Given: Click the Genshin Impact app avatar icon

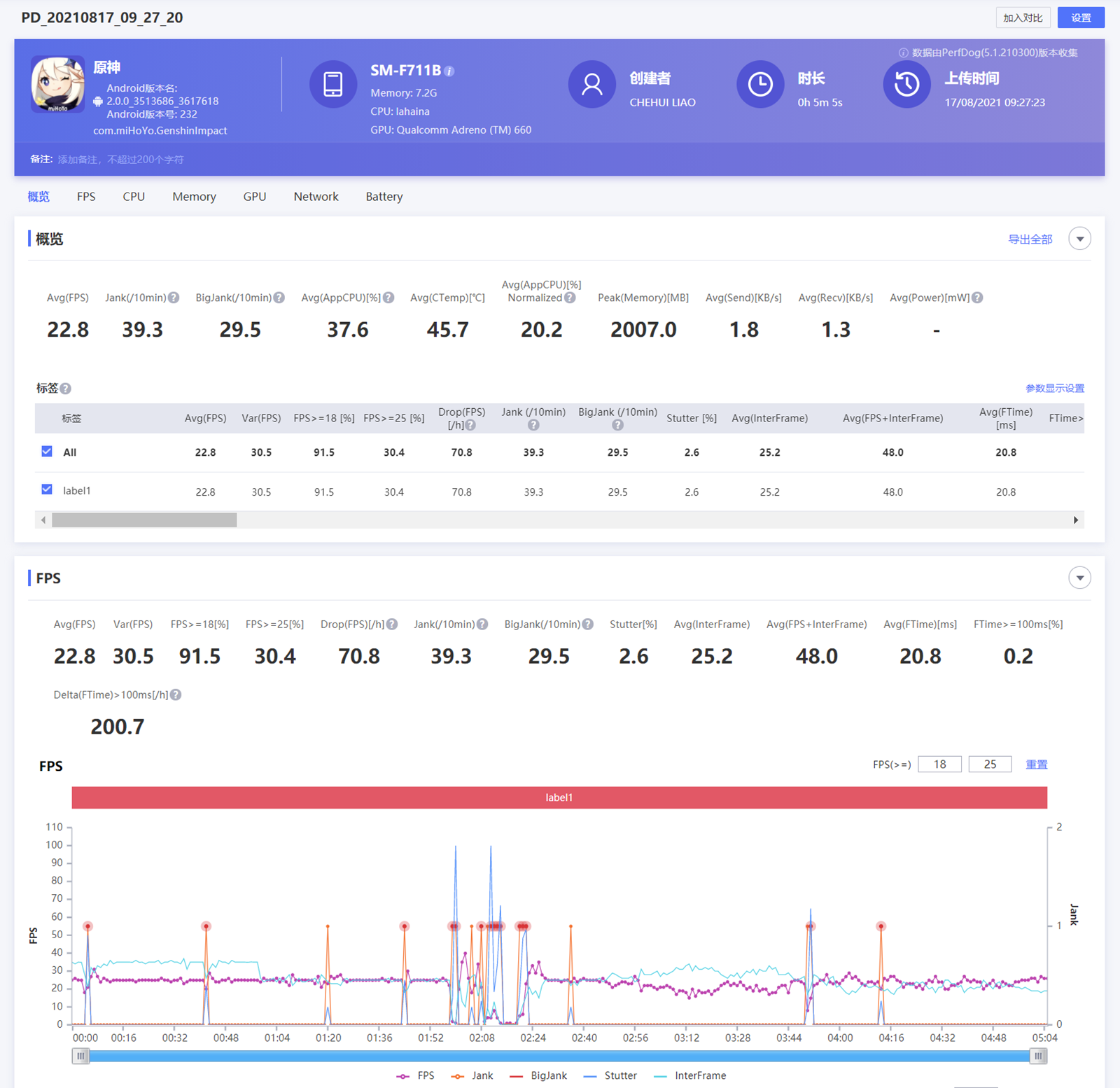Looking at the screenshot, I should pos(57,84).
